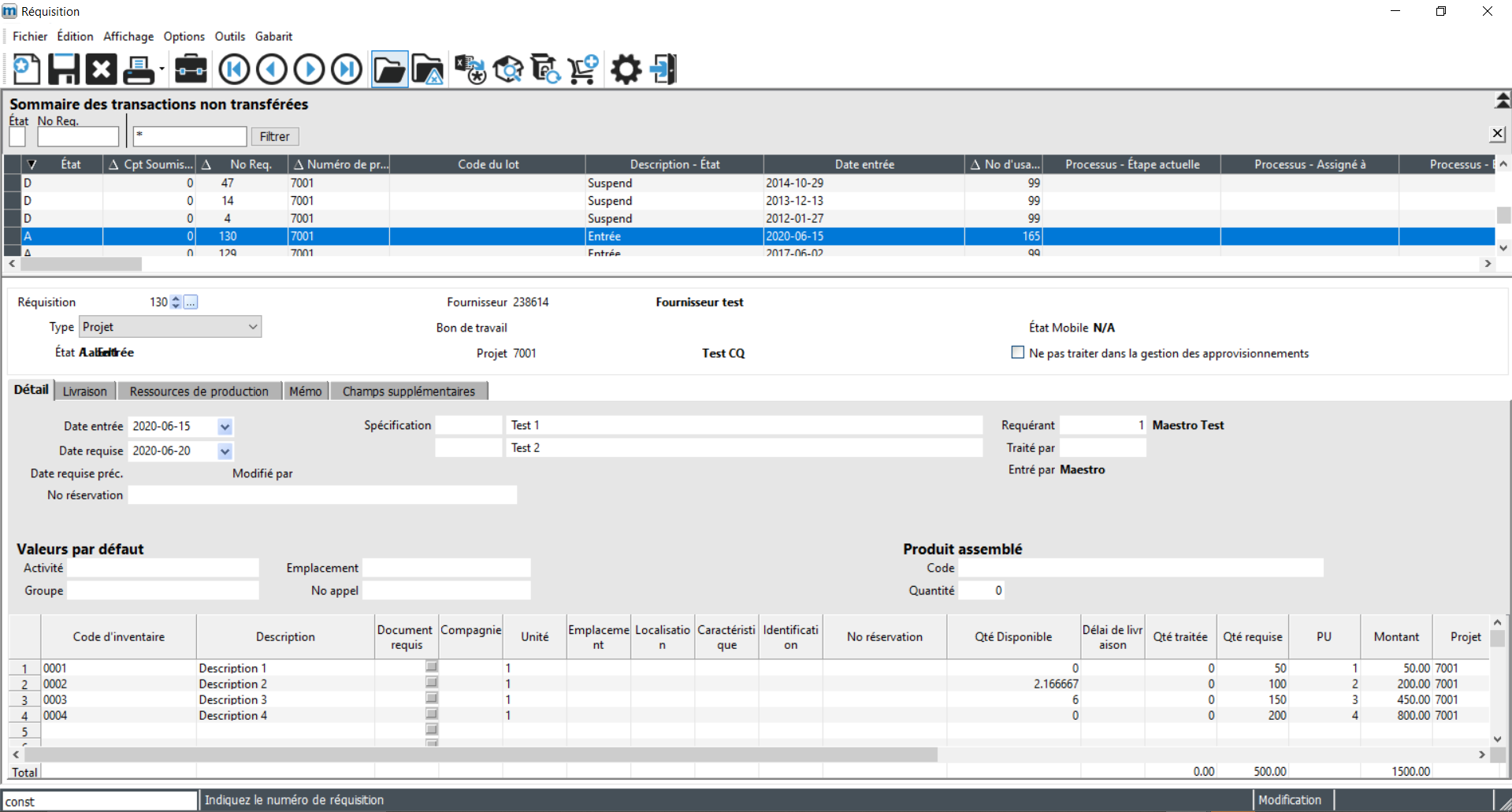Sort by Description - État column header

pos(674,164)
